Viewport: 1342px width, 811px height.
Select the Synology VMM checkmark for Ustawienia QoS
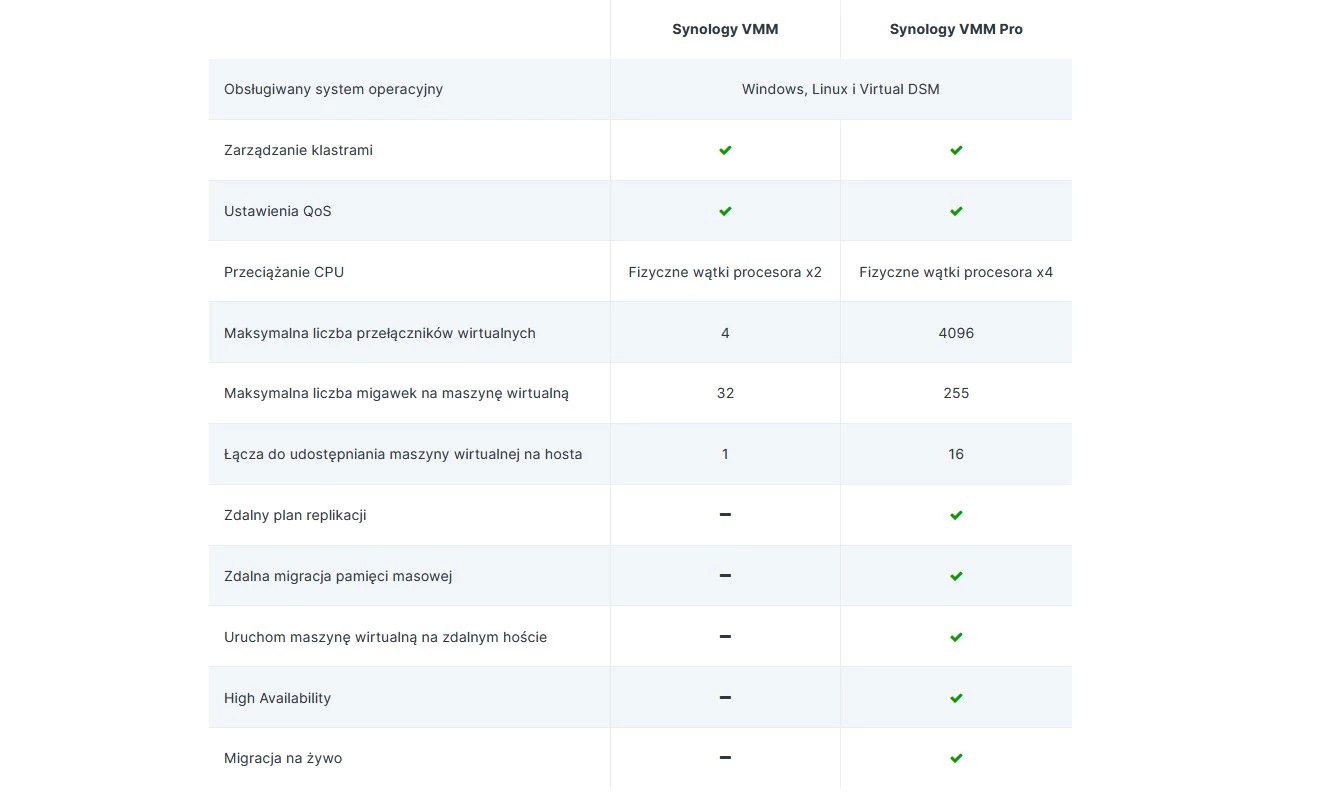click(725, 211)
